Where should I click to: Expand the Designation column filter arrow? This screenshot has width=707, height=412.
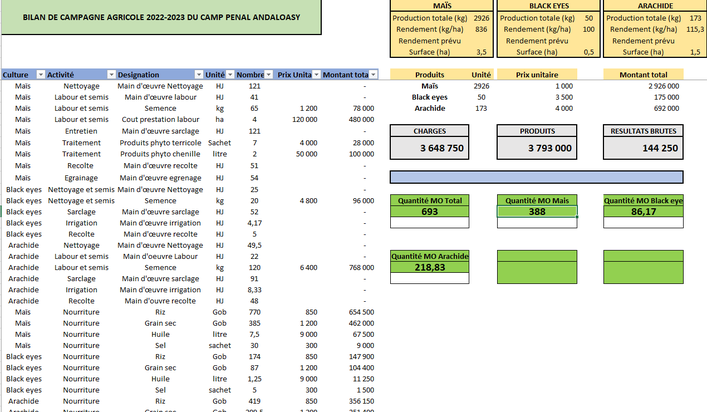197,75
